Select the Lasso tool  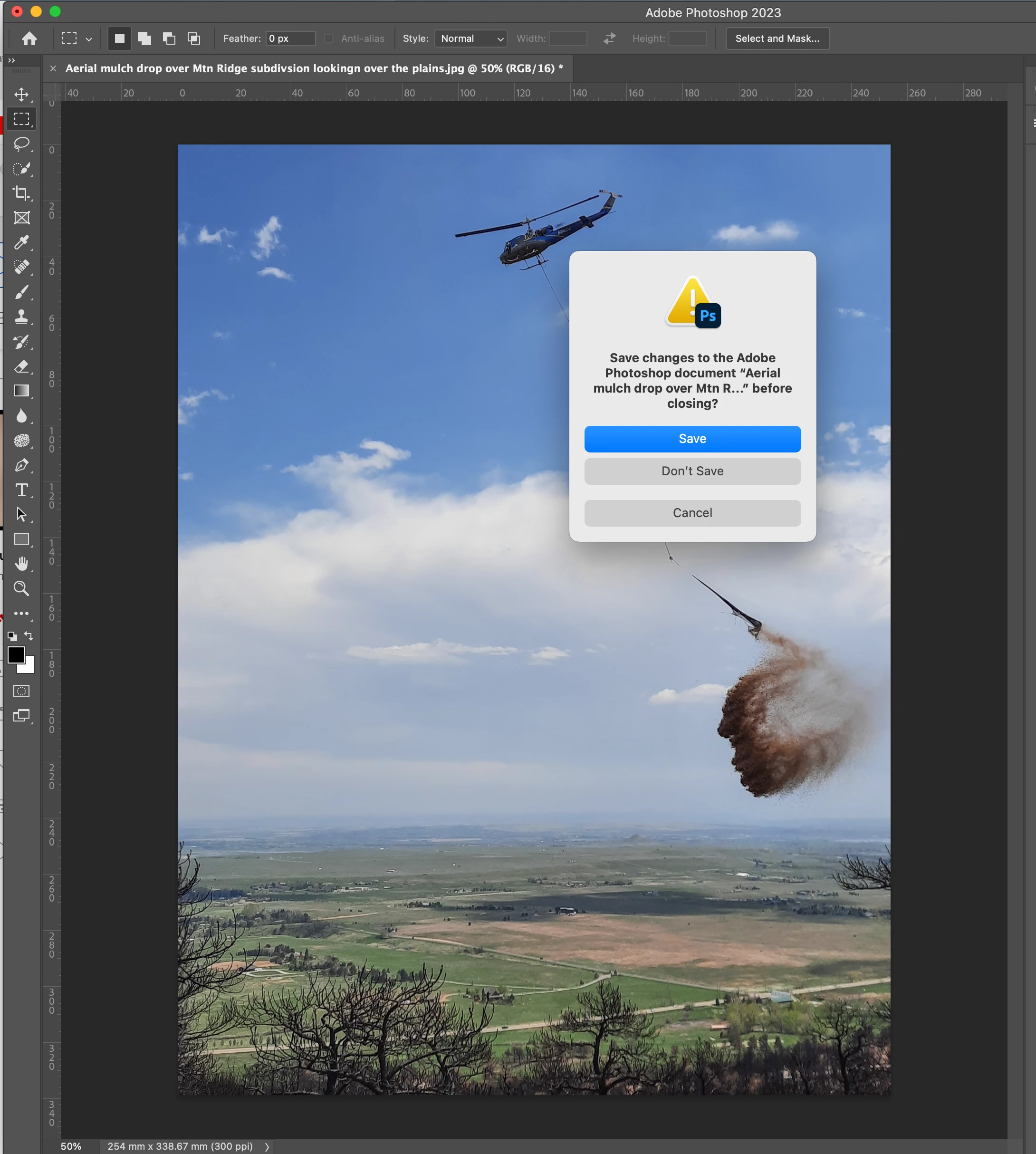coord(22,144)
